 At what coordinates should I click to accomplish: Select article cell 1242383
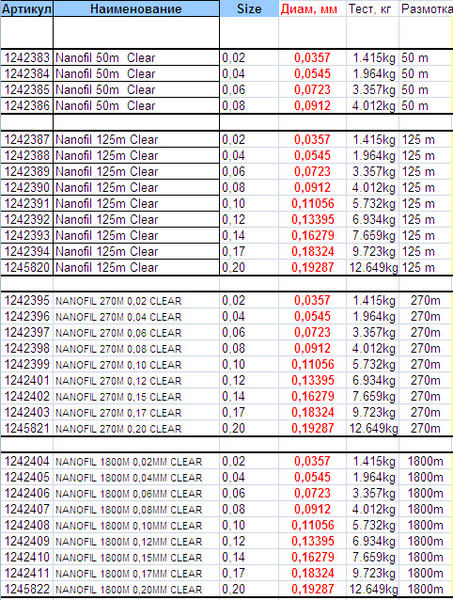coord(26,58)
